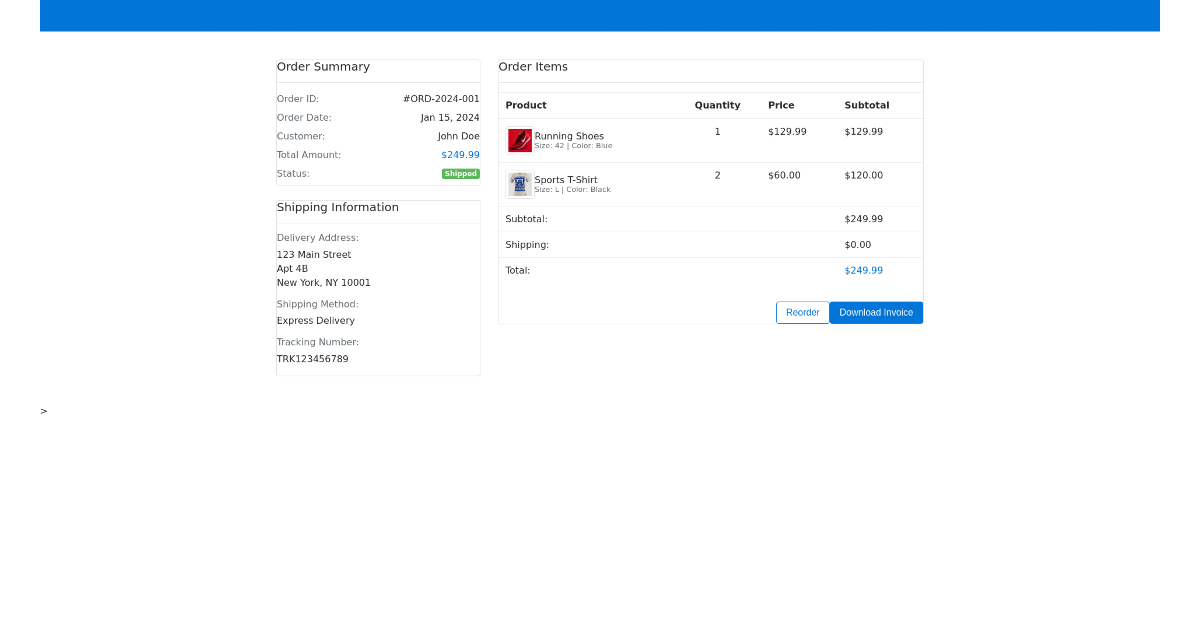The width and height of the screenshot is (1200, 630).
Task: Click the blue Total $249.99 in Order Items
Action: pos(863,270)
